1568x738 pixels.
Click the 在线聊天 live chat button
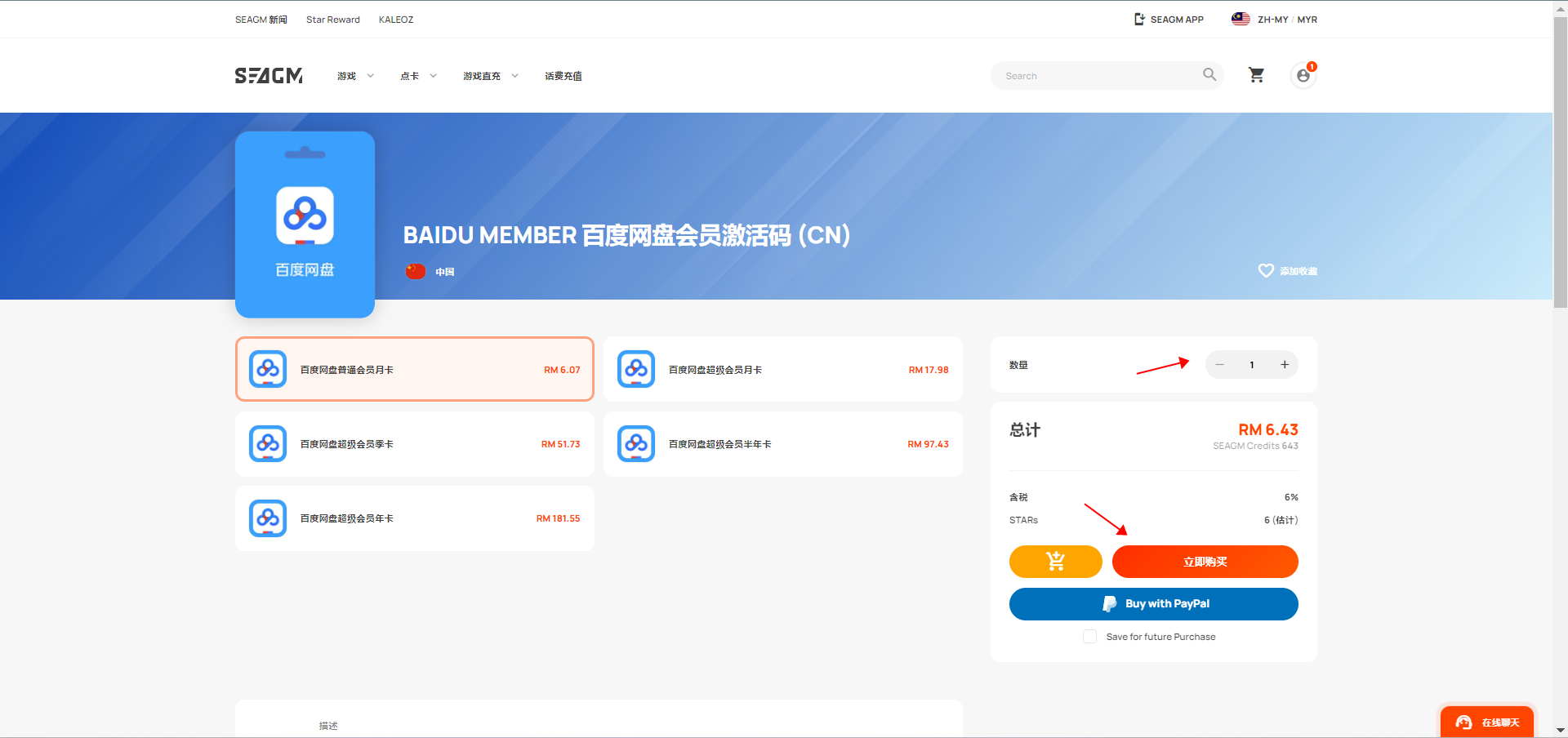pos(1487,722)
